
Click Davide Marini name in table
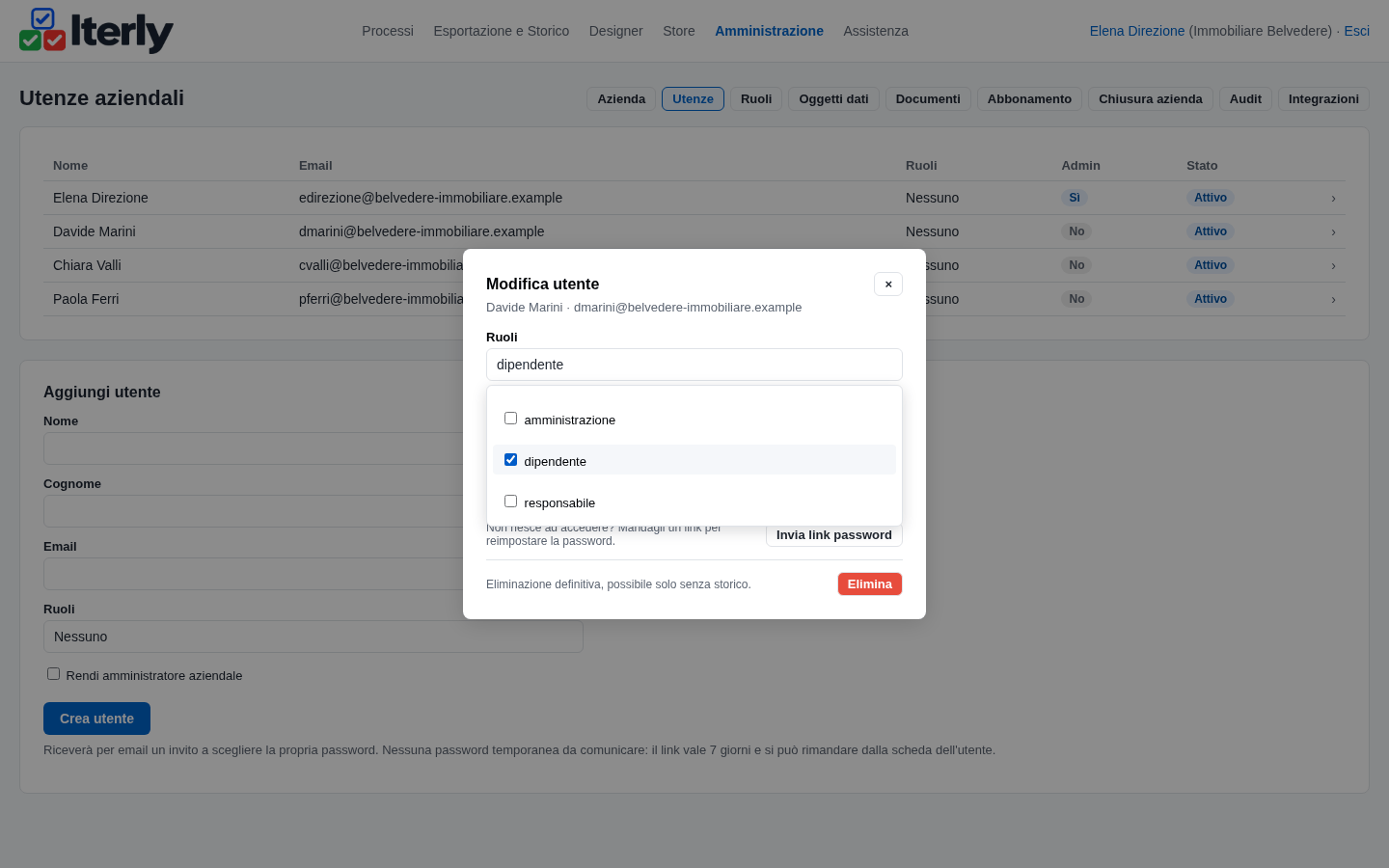pyautogui.click(x=95, y=231)
